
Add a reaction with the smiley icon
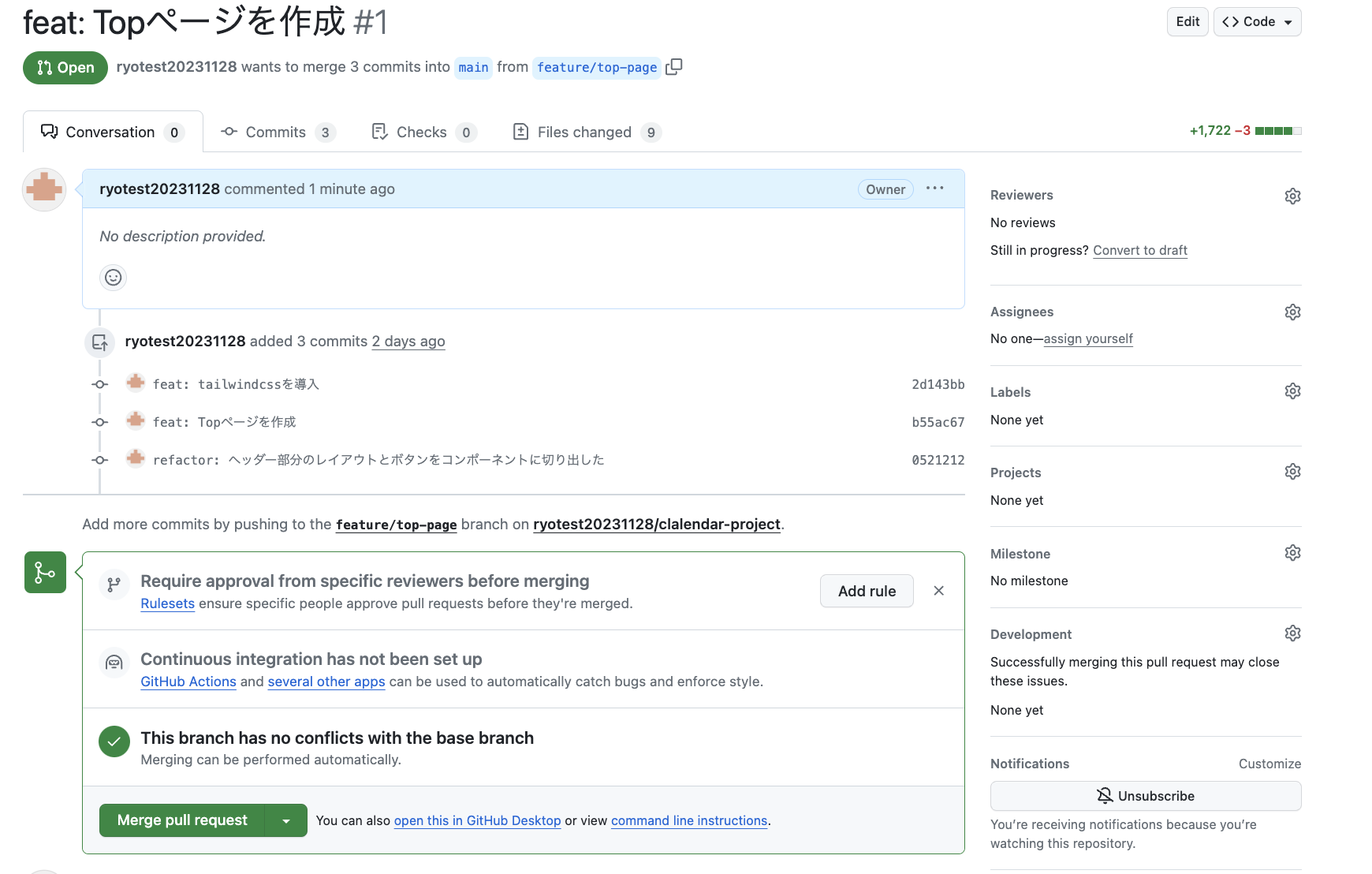(114, 278)
